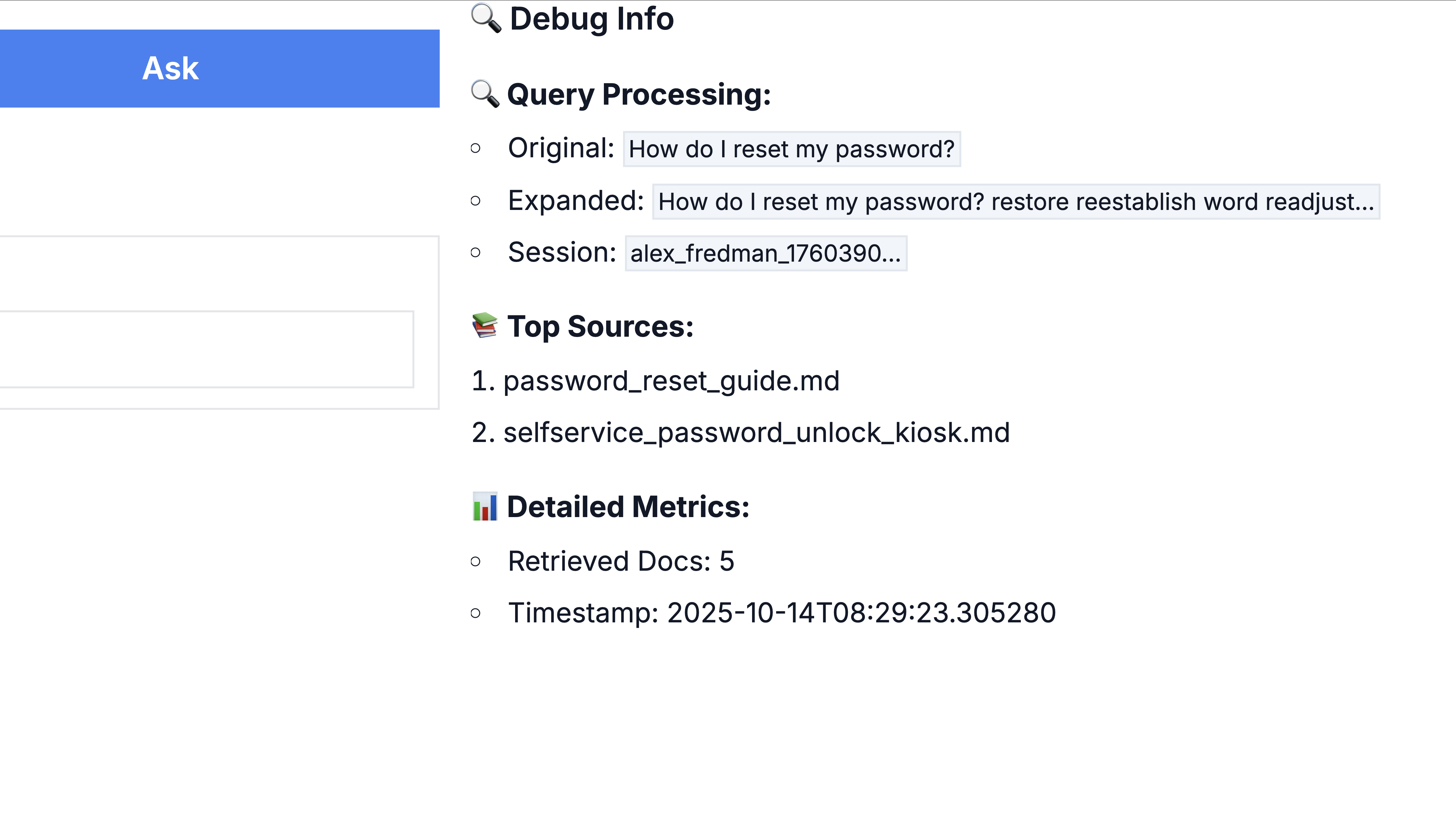The width and height of the screenshot is (1456, 819).
Task: Click the Original: label
Action: click(561, 148)
